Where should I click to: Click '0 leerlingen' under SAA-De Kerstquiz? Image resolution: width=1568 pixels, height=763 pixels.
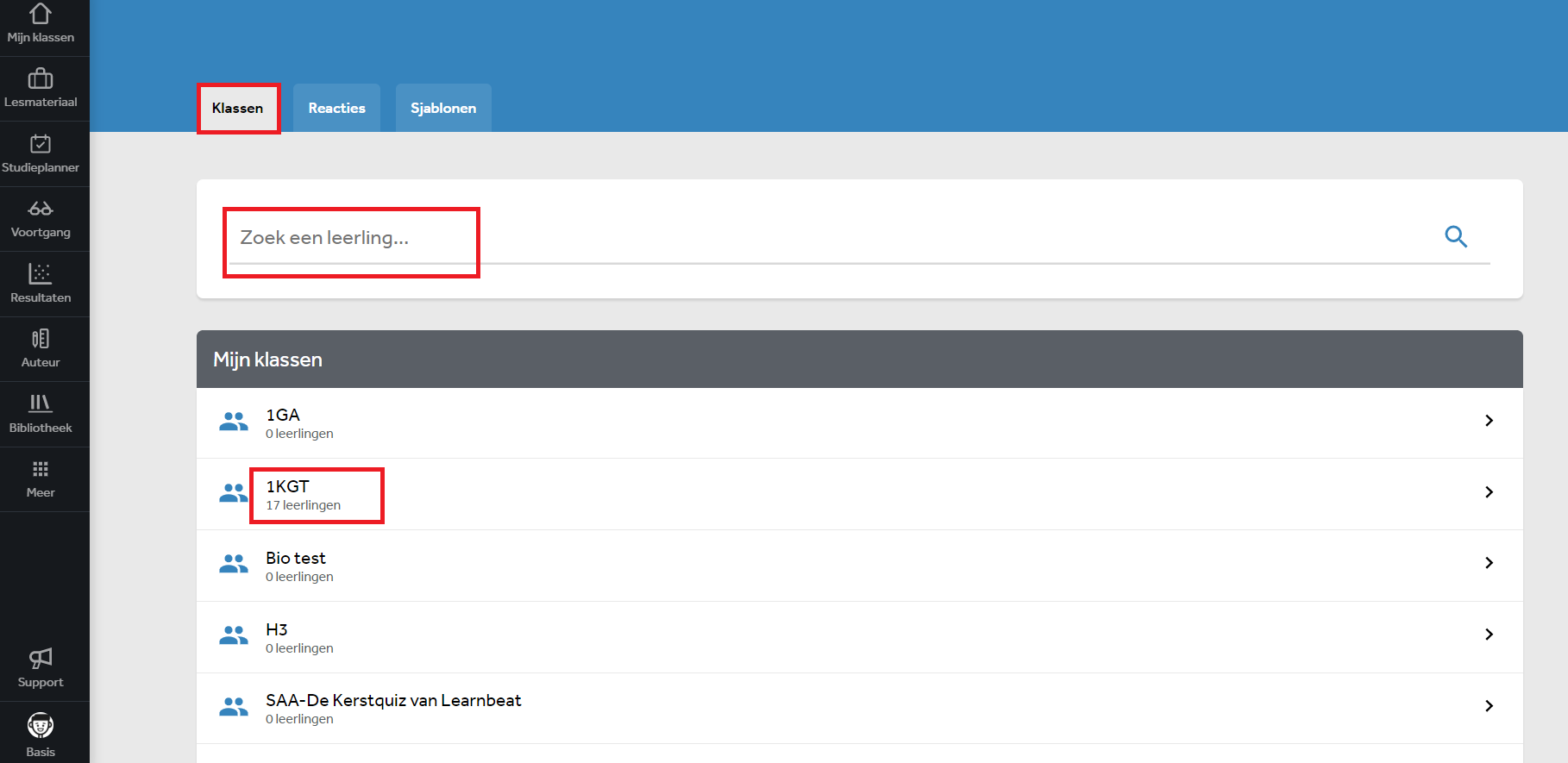299,719
